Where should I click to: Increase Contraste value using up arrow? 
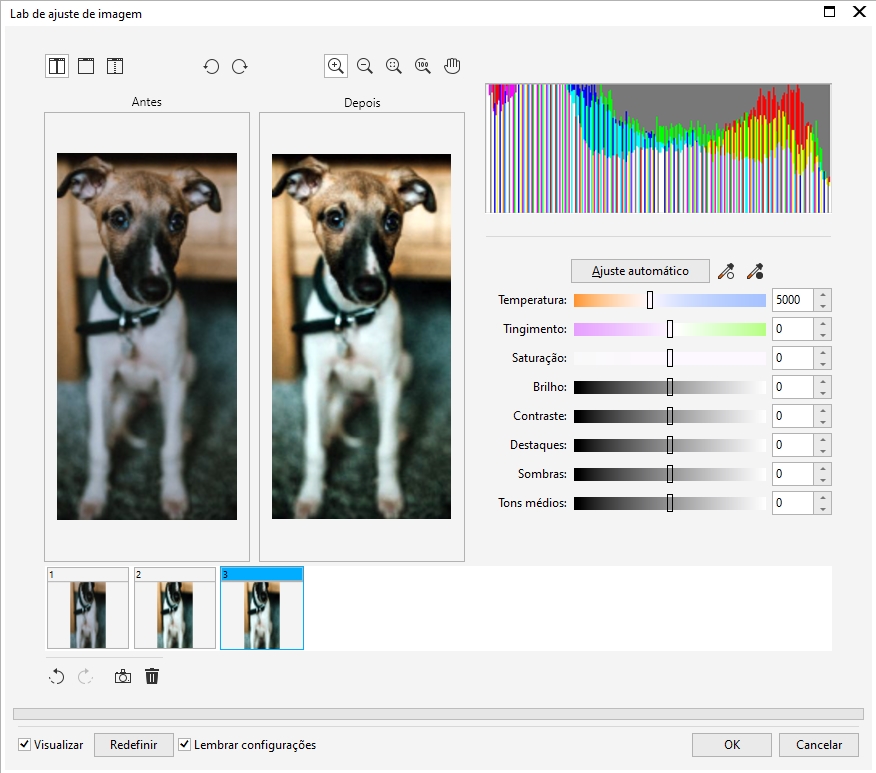pyautogui.click(x=822, y=410)
